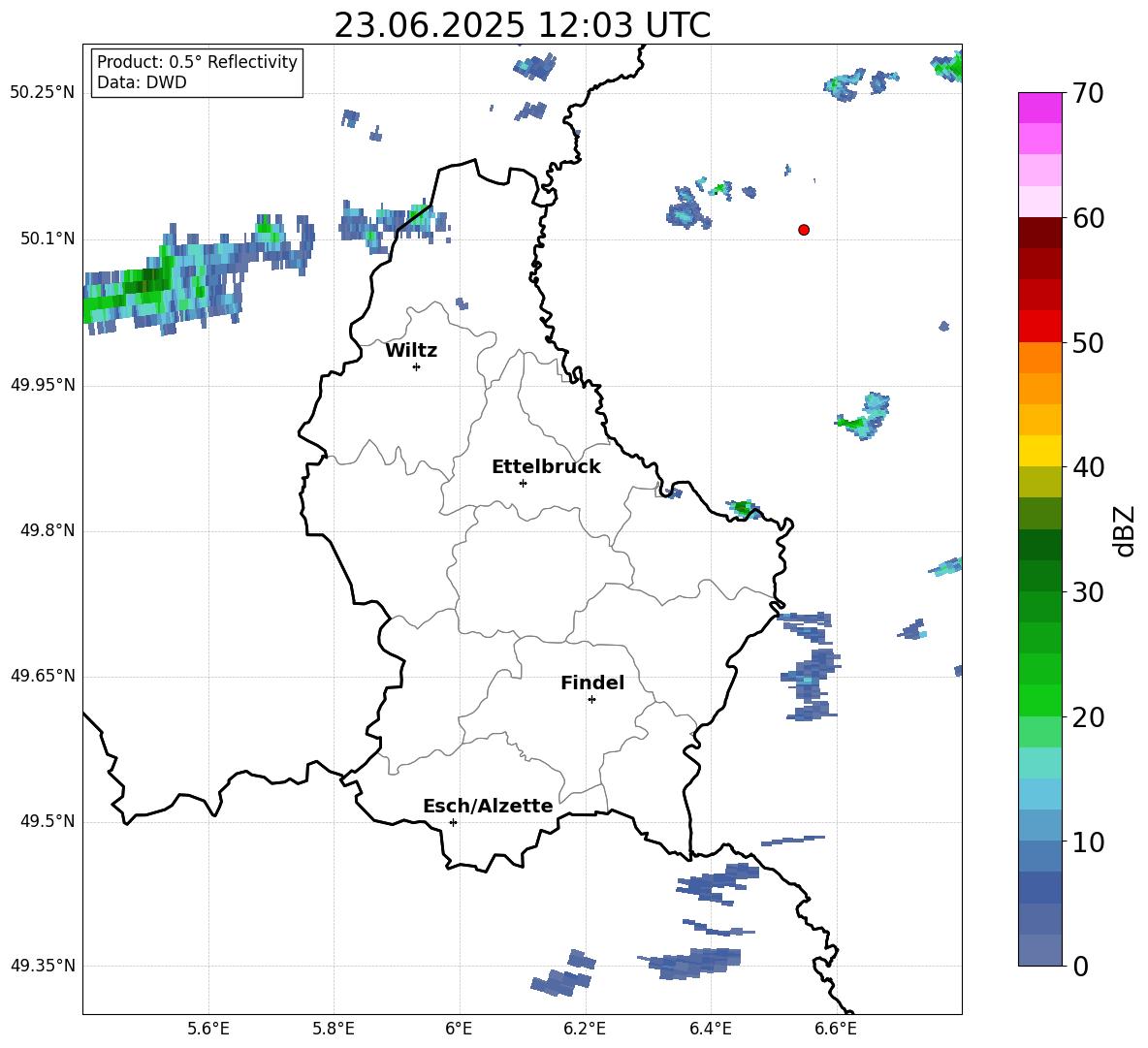1148x1048 pixels.
Task: Click the magenta swatch at colorbar top
Action: point(1040,108)
